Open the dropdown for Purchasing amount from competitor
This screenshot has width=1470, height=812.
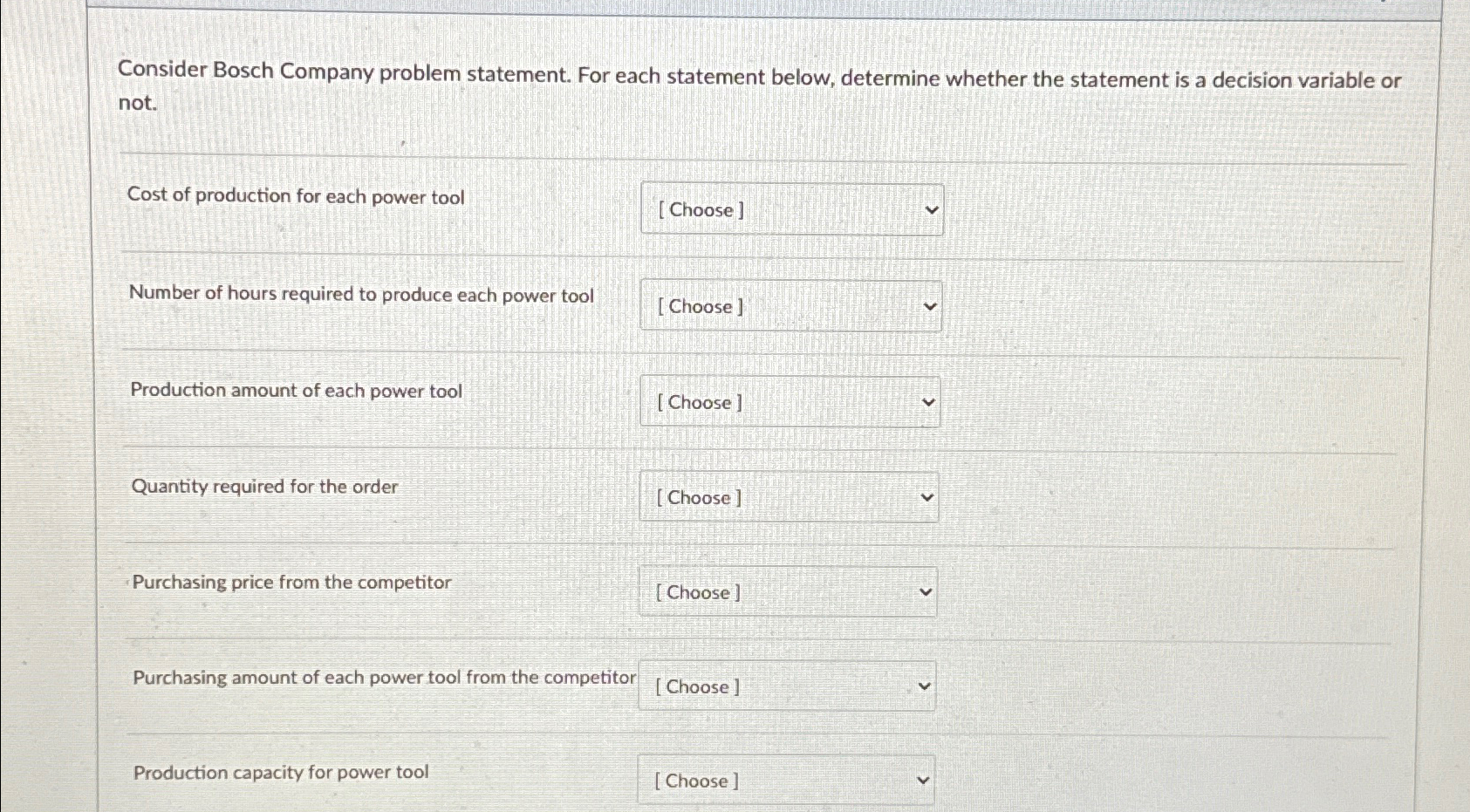point(785,686)
